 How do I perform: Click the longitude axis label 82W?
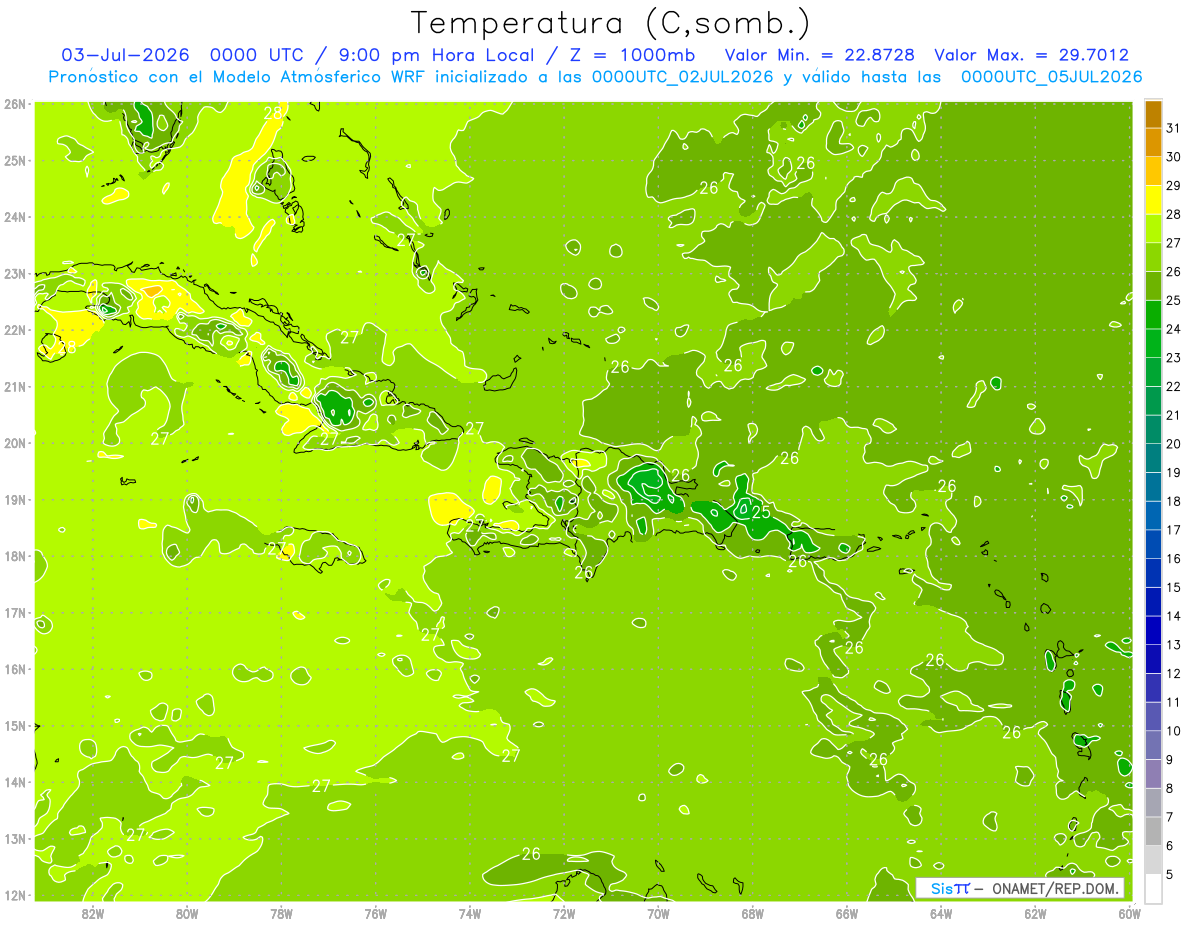(x=92, y=913)
